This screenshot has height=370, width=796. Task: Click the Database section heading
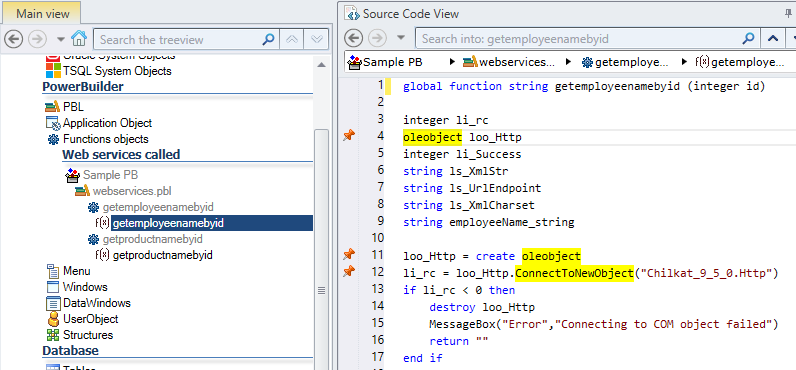coord(70,351)
